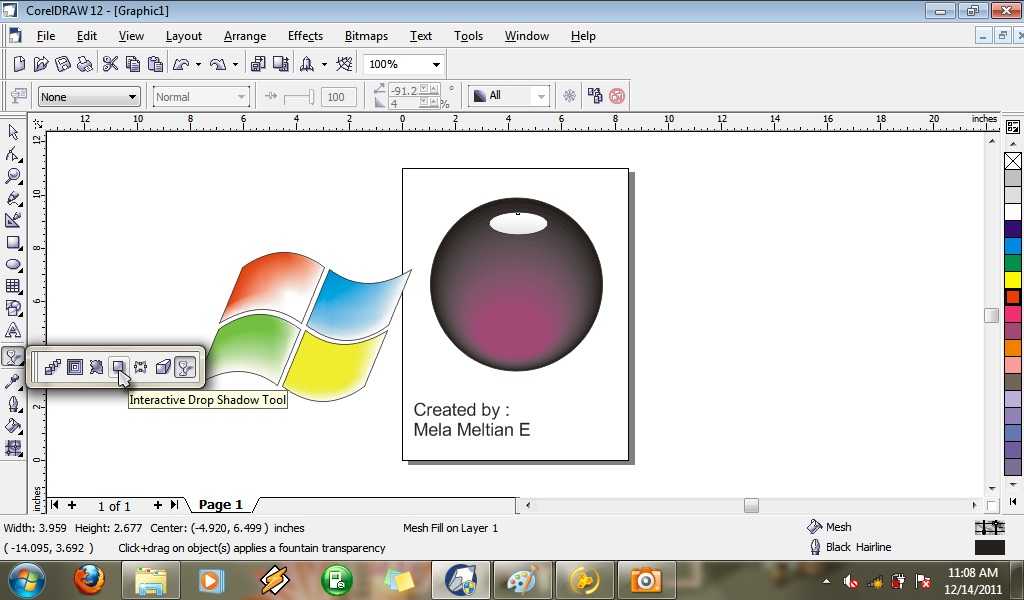Choose the Interactive Distortion tool in flyout

point(97,368)
